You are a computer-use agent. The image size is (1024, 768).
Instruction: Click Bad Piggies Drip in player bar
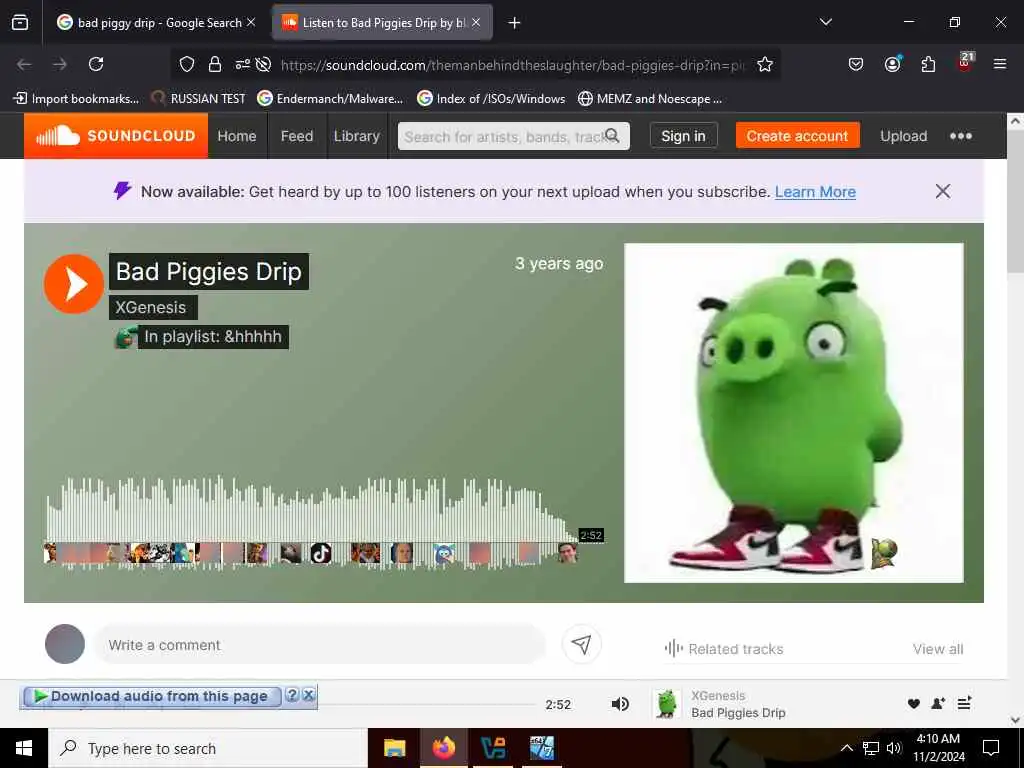(x=738, y=712)
